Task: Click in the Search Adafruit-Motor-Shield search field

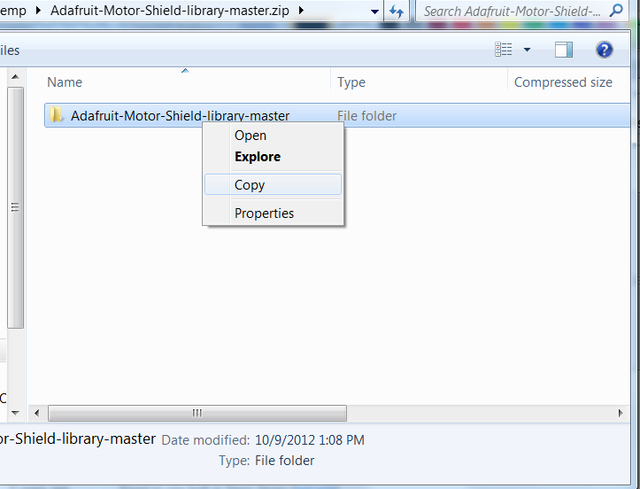Action: 510,11
